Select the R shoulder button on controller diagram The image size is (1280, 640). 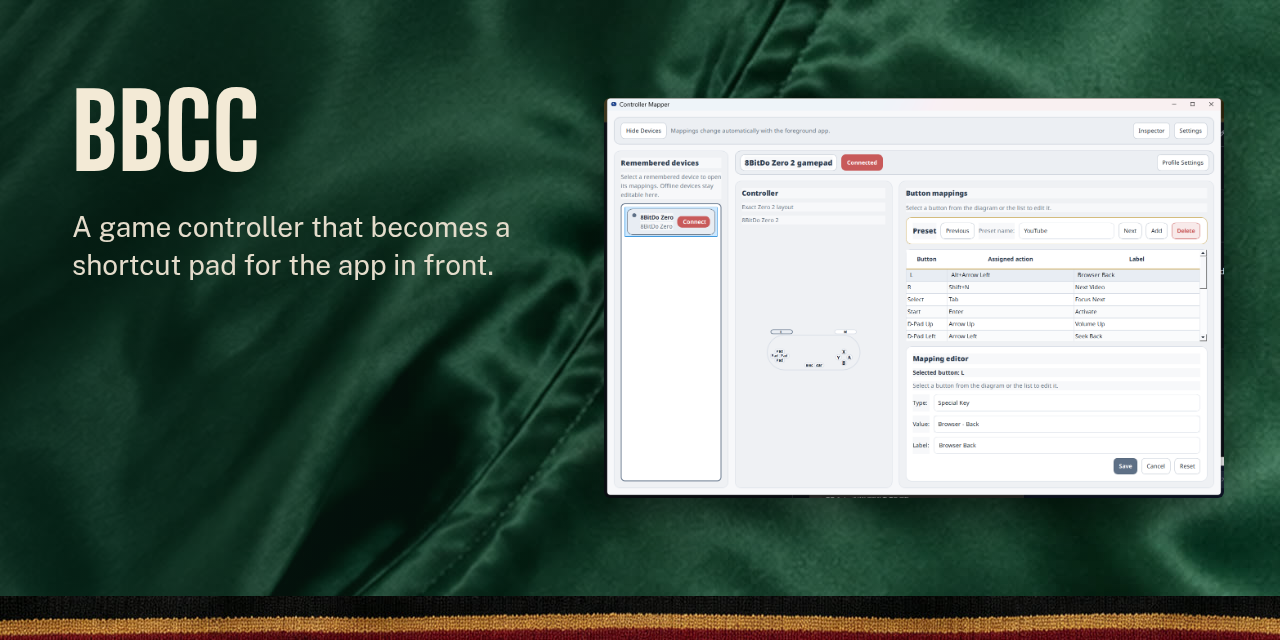845,332
